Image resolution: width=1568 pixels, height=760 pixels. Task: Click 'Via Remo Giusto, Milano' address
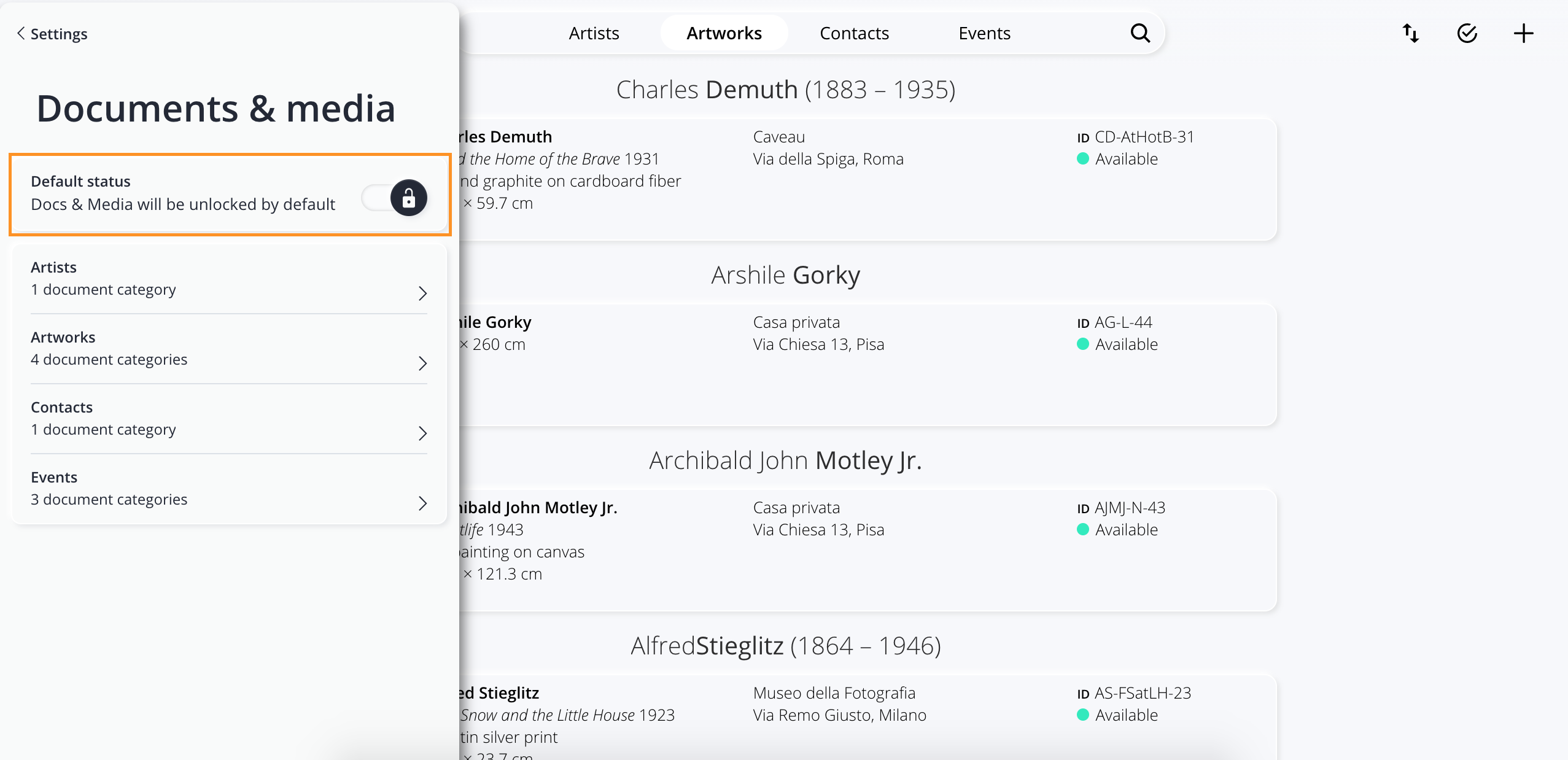[x=839, y=715]
